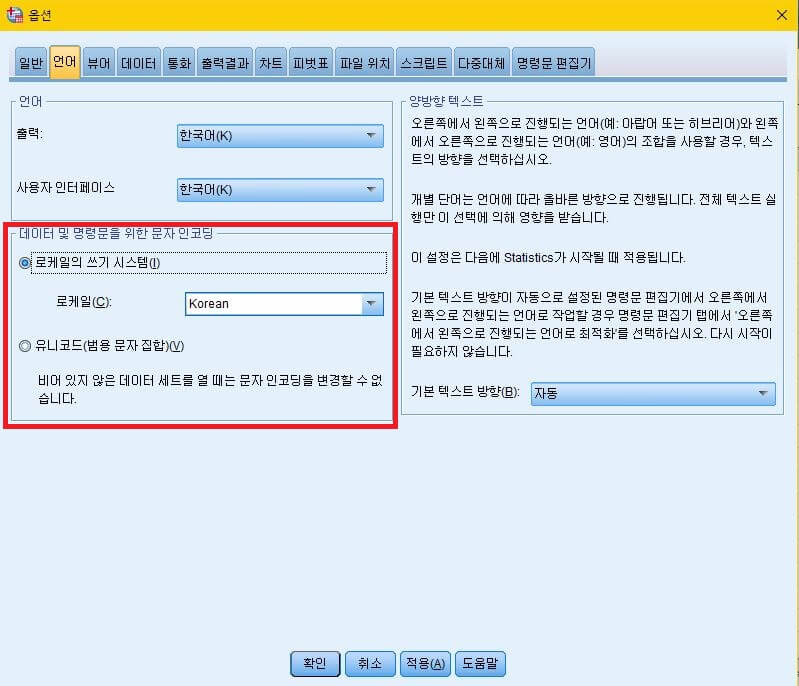Click the 출력: label text
Viewport: 799px width, 686px height.
coord(30,134)
